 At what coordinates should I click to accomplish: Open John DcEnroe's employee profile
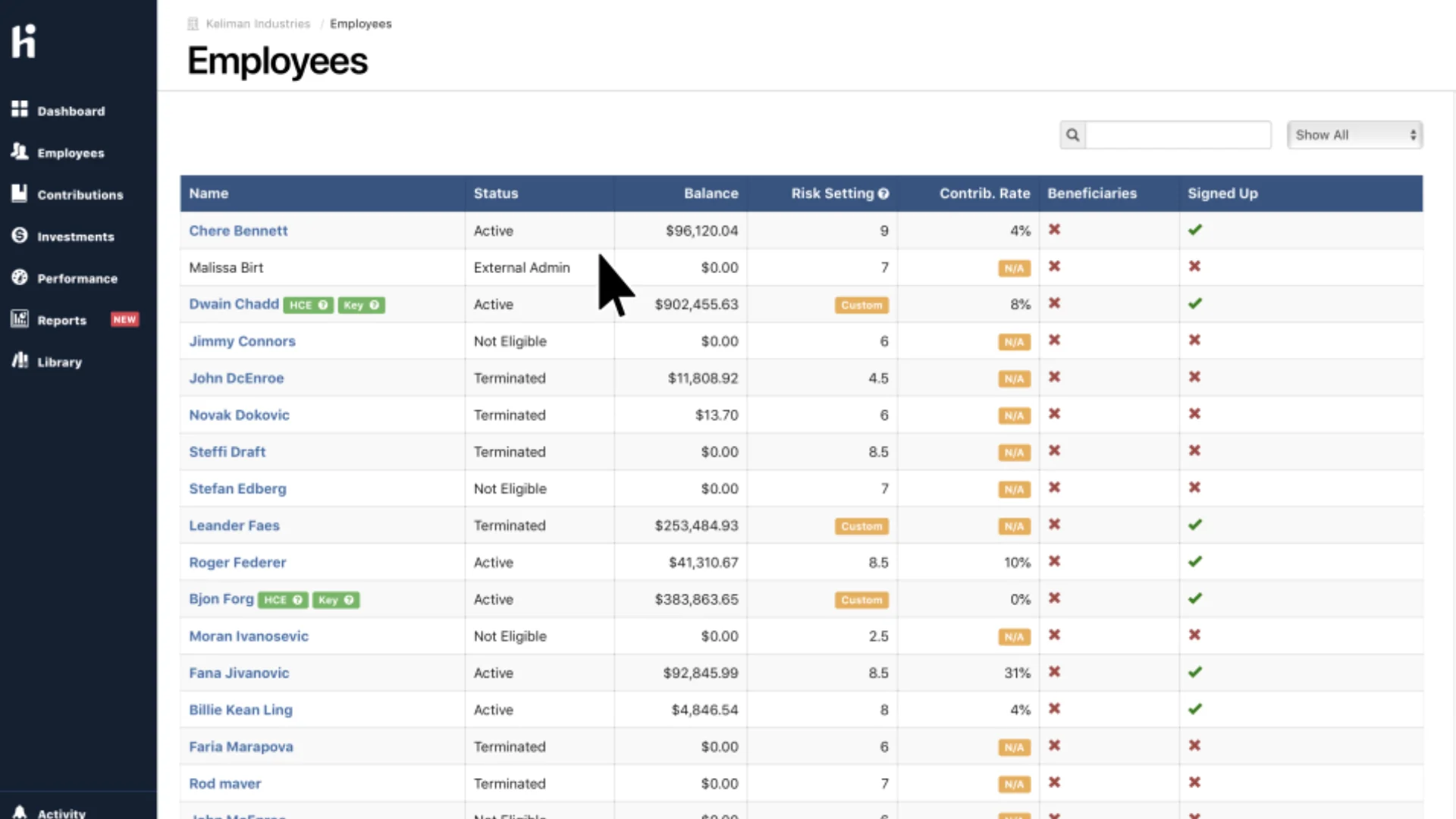pyautogui.click(x=236, y=378)
